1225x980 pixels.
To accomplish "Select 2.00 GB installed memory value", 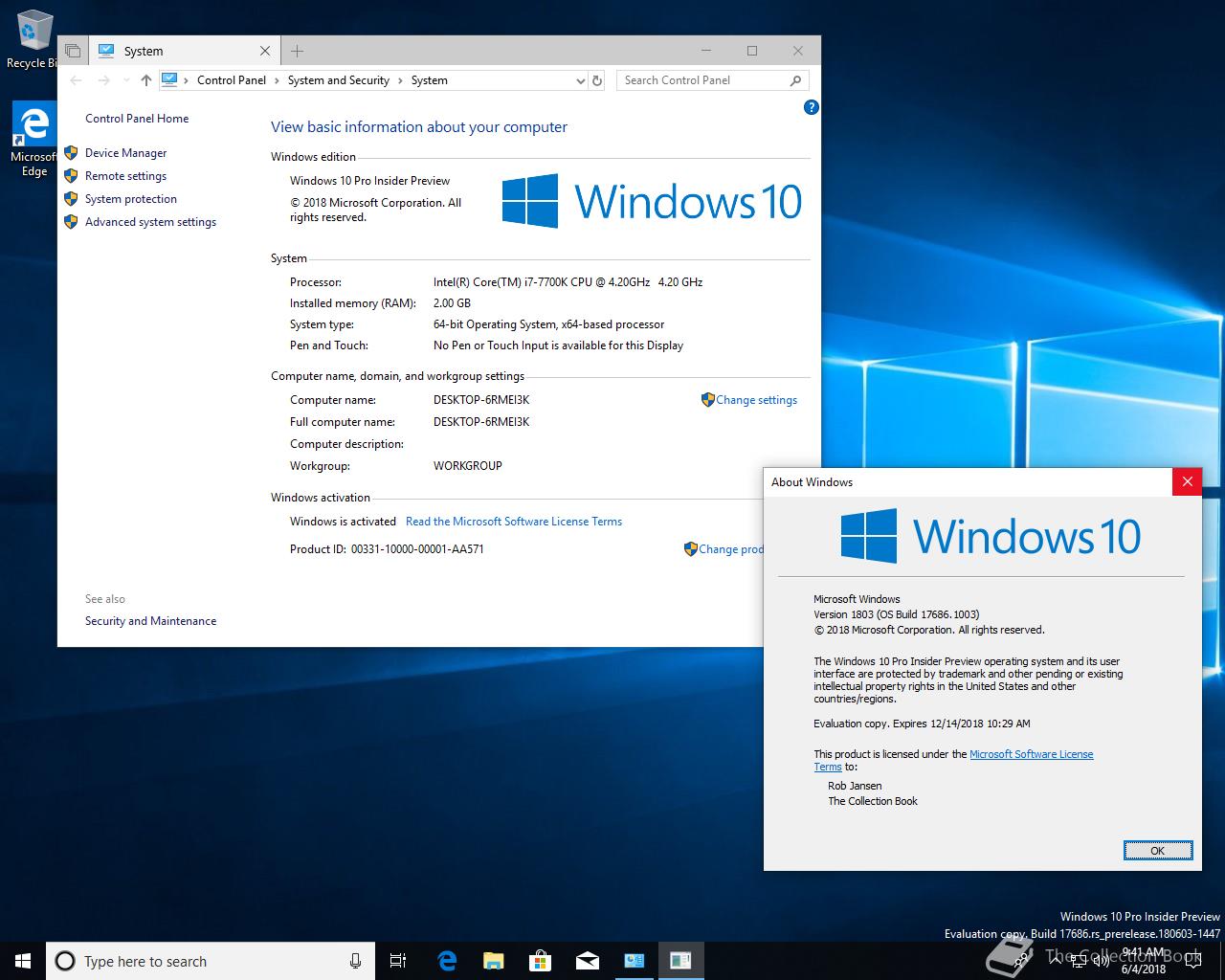I will (452, 303).
